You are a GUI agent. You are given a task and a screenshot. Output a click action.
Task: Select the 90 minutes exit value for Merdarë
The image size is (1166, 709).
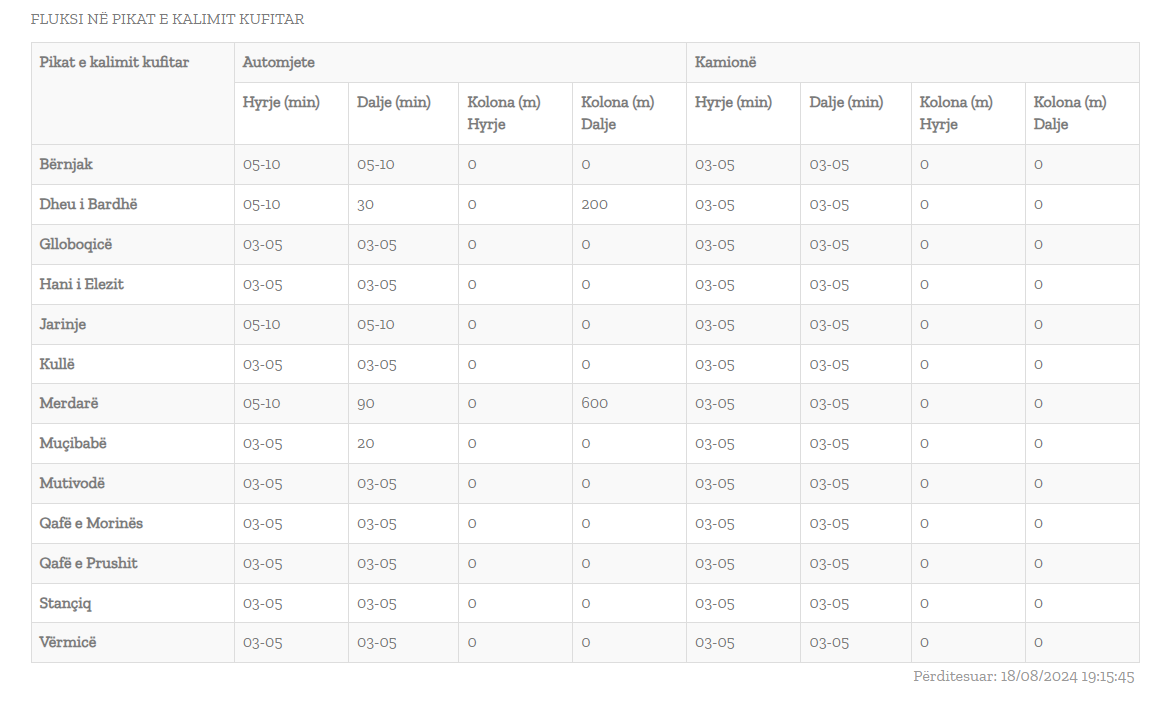point(366,403)
